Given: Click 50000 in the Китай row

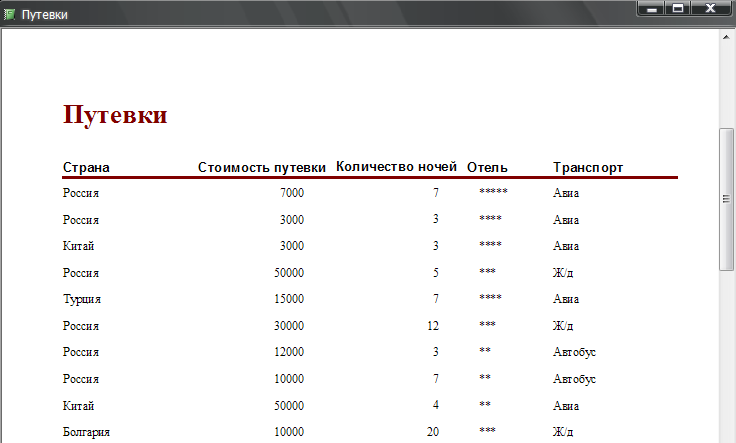Looking at the screenshot, I should pos(289,405).
